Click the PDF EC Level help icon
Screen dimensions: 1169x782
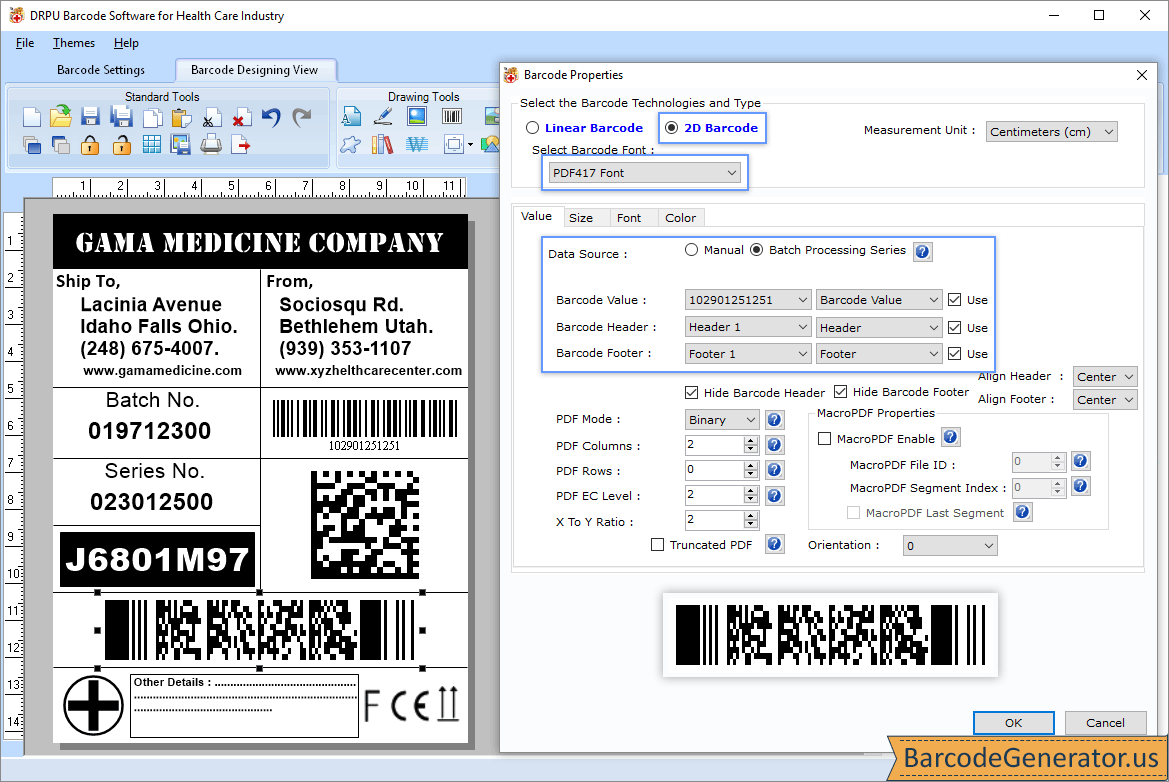point(774,495)
